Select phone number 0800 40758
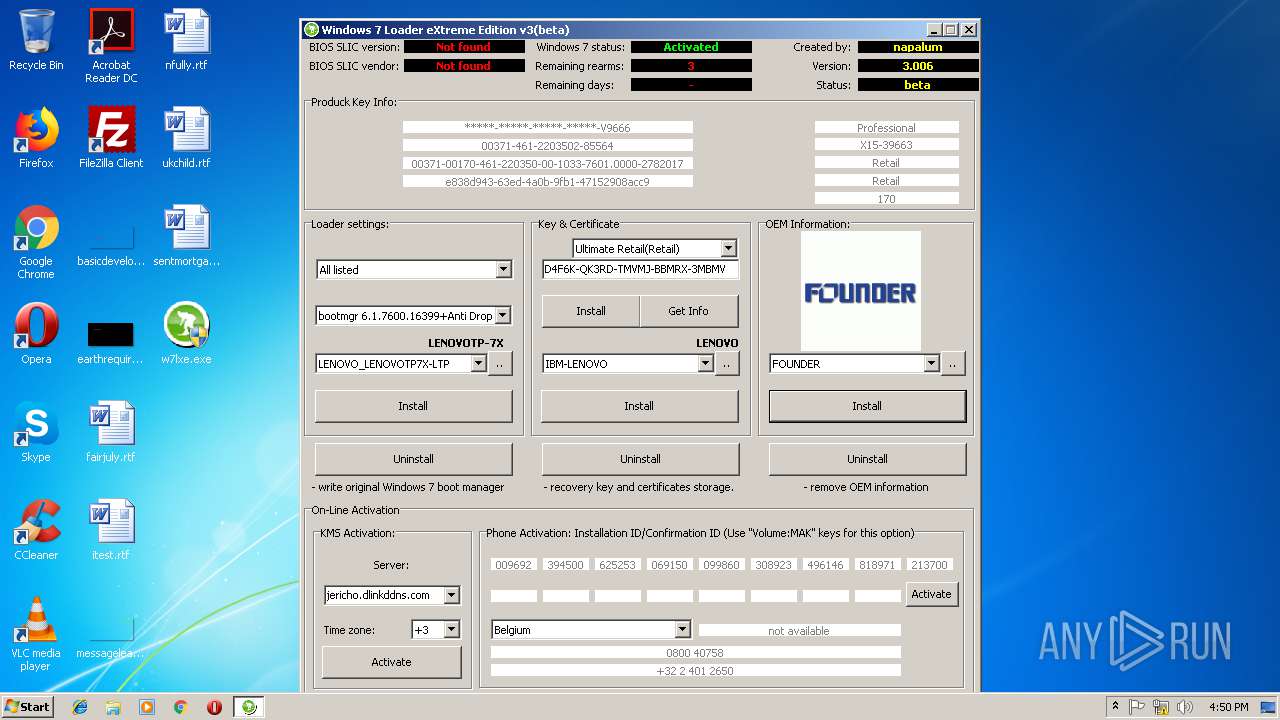1280x720 pixels. 695,653
